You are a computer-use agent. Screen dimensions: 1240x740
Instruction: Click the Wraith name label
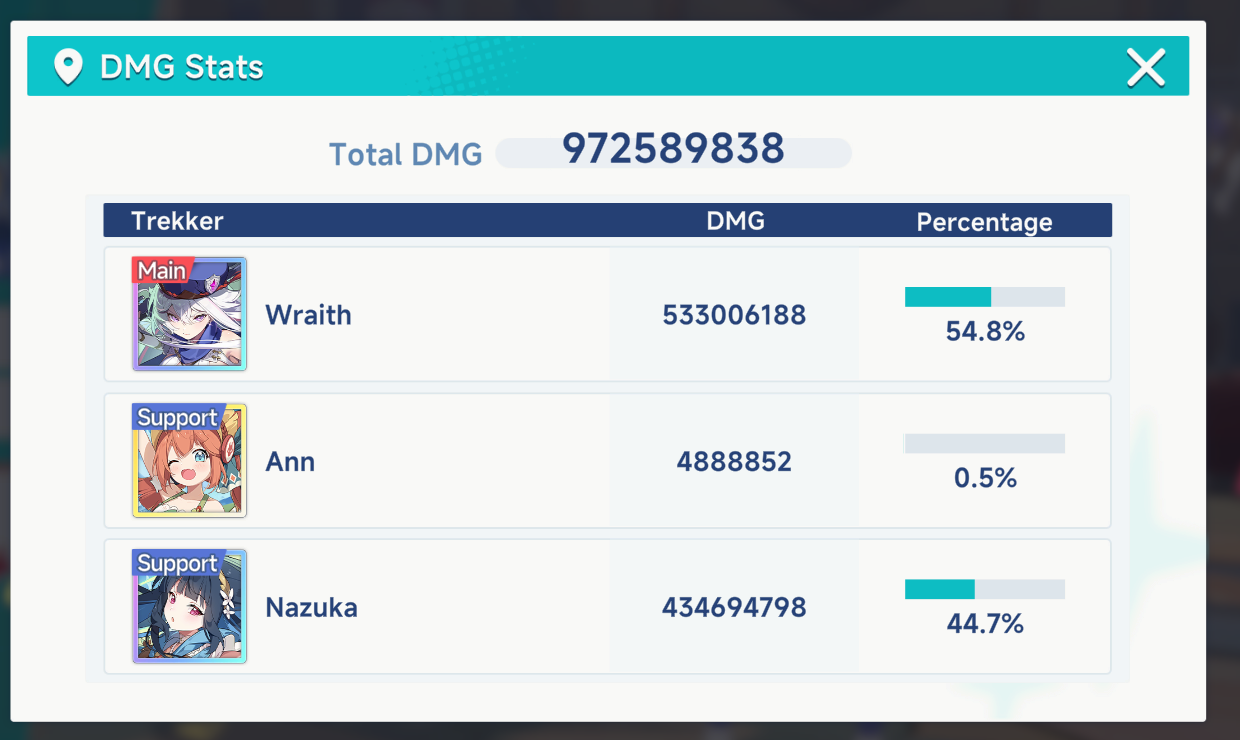[x=308, y=315]
